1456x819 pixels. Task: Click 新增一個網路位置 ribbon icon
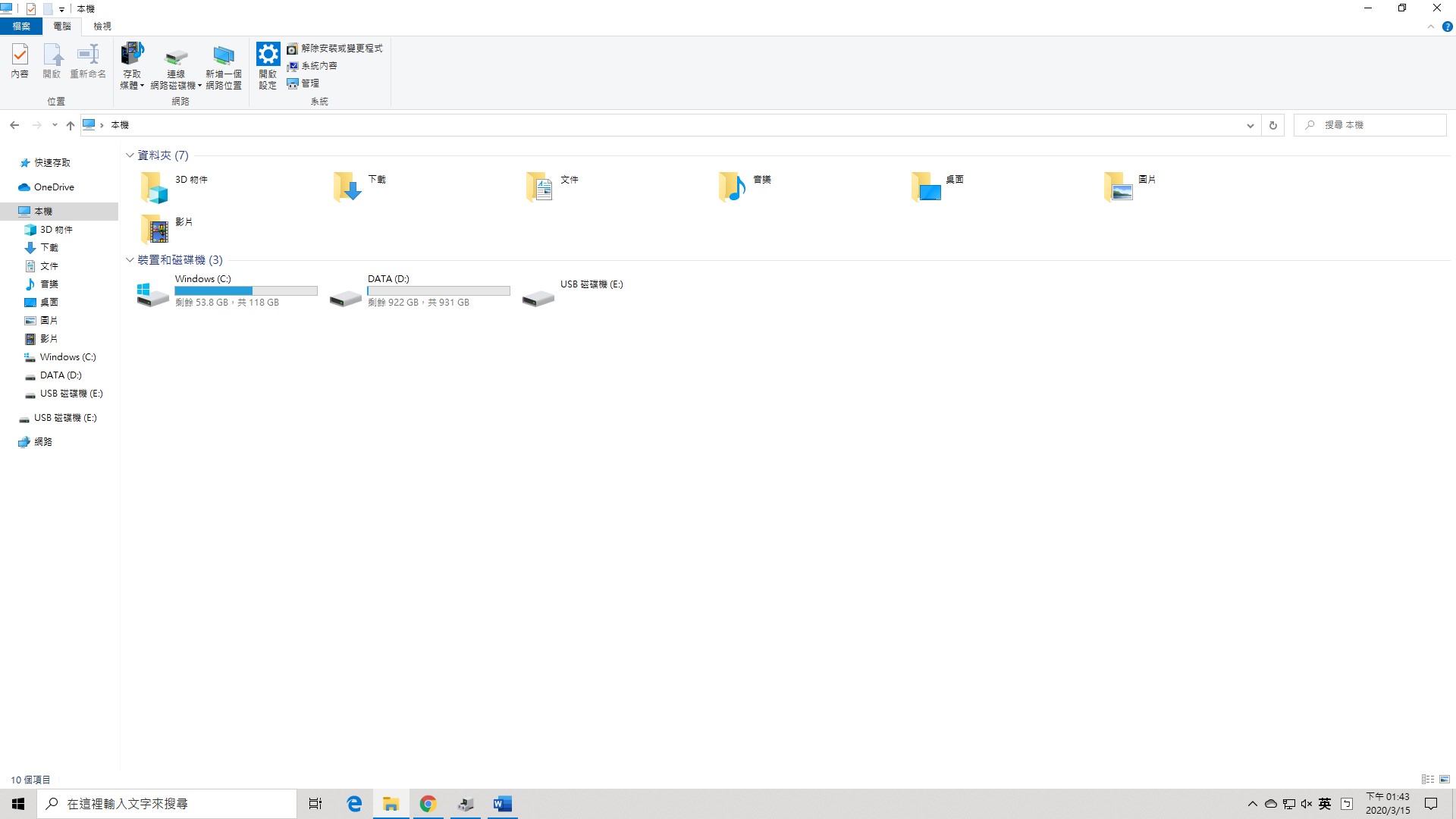(223, 55)
